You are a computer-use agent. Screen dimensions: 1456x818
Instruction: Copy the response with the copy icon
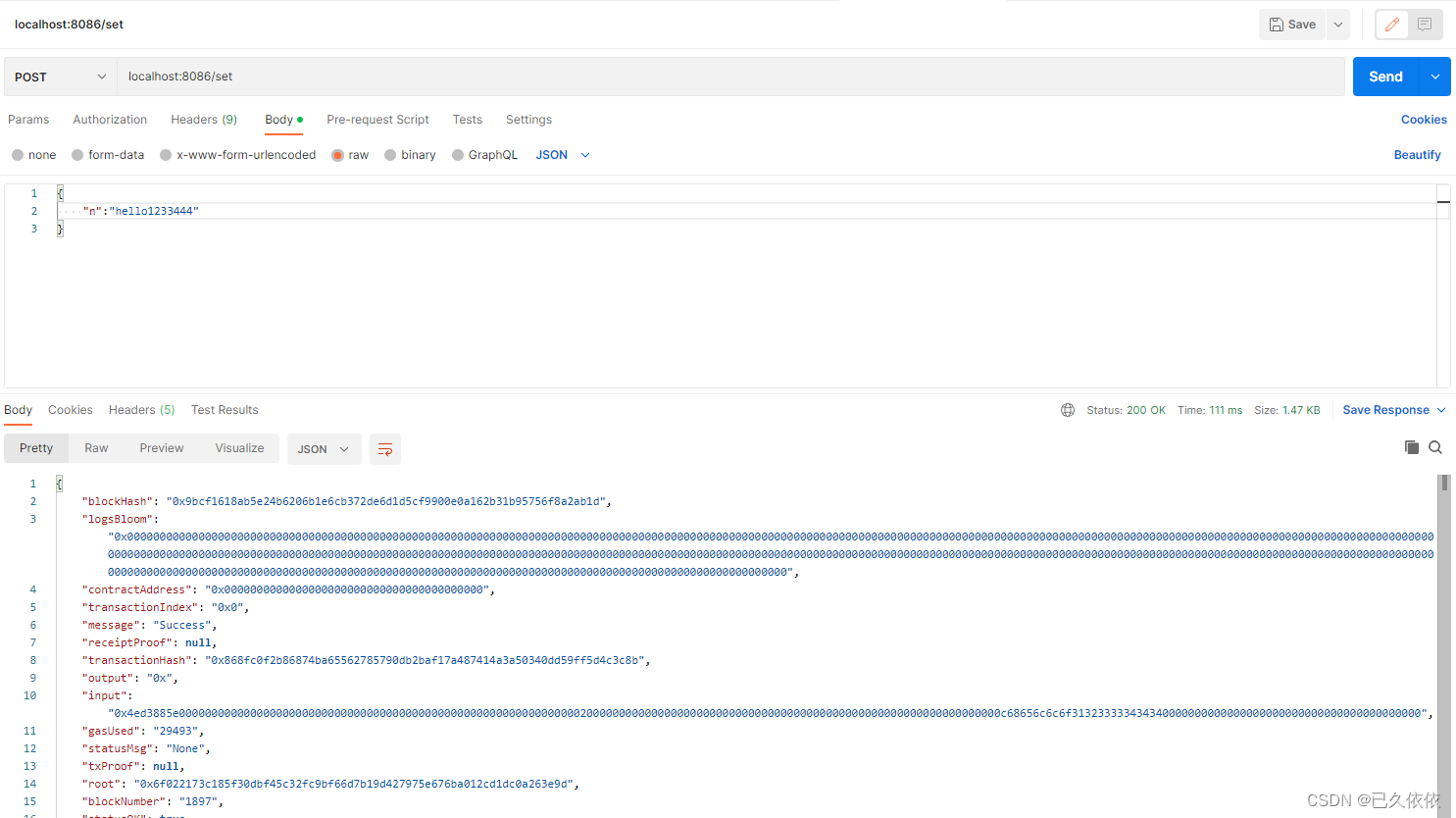tap(1412, 447)
